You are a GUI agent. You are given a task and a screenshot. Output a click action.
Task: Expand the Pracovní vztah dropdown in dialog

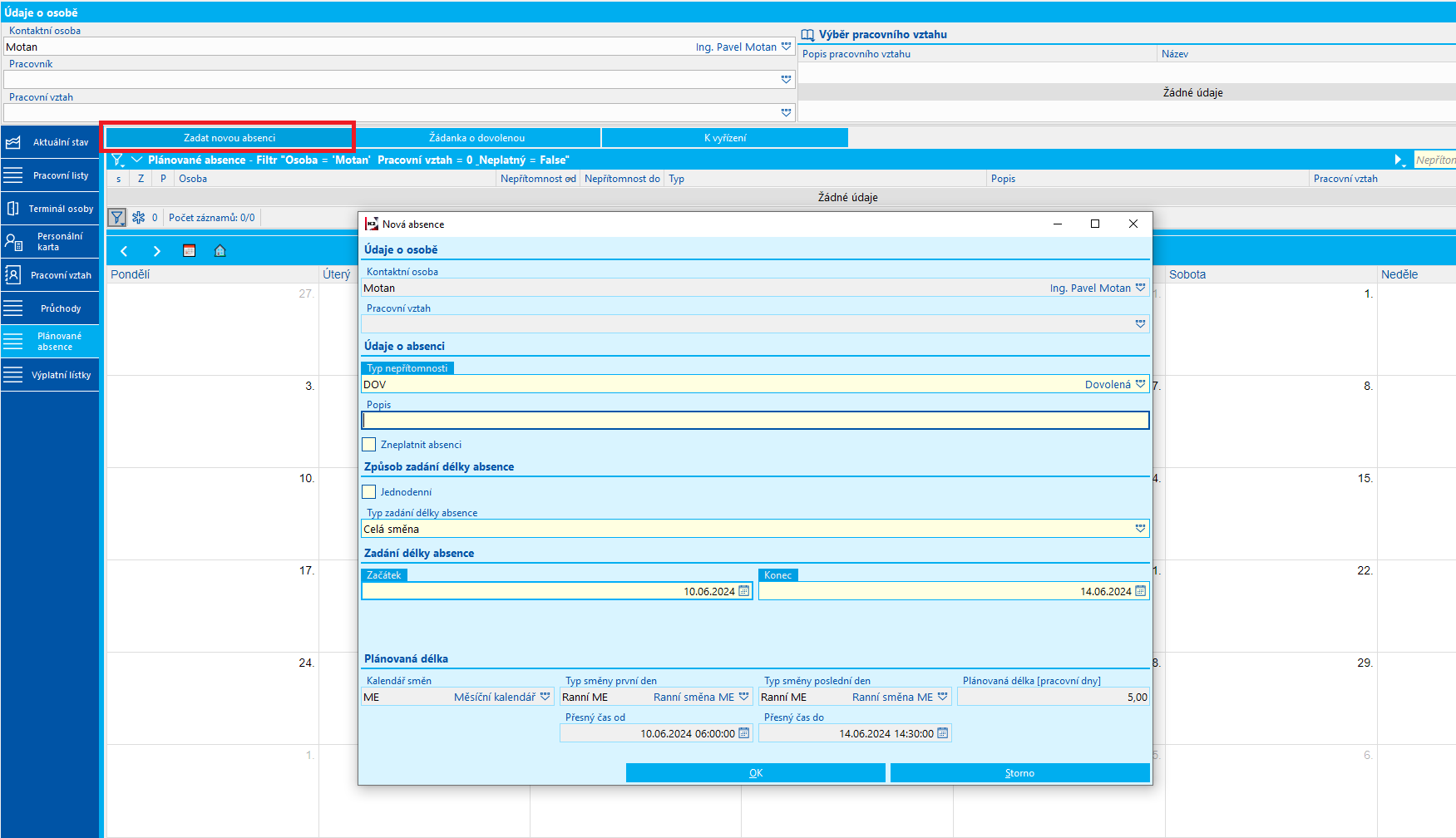pyautogui.click(x=1140, y=323)
